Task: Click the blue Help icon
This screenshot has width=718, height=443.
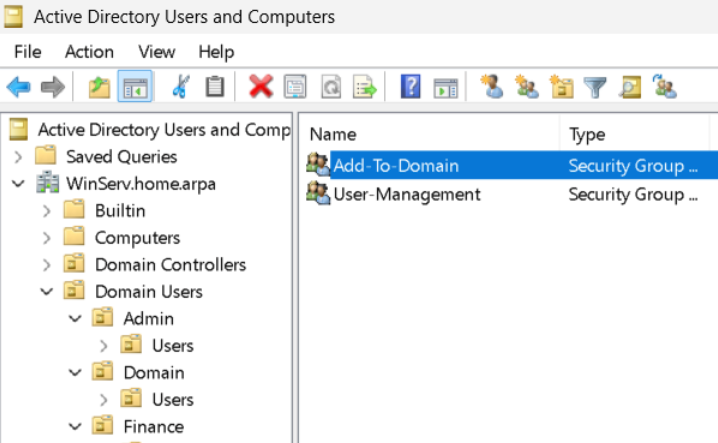Action: coord(410,88)
